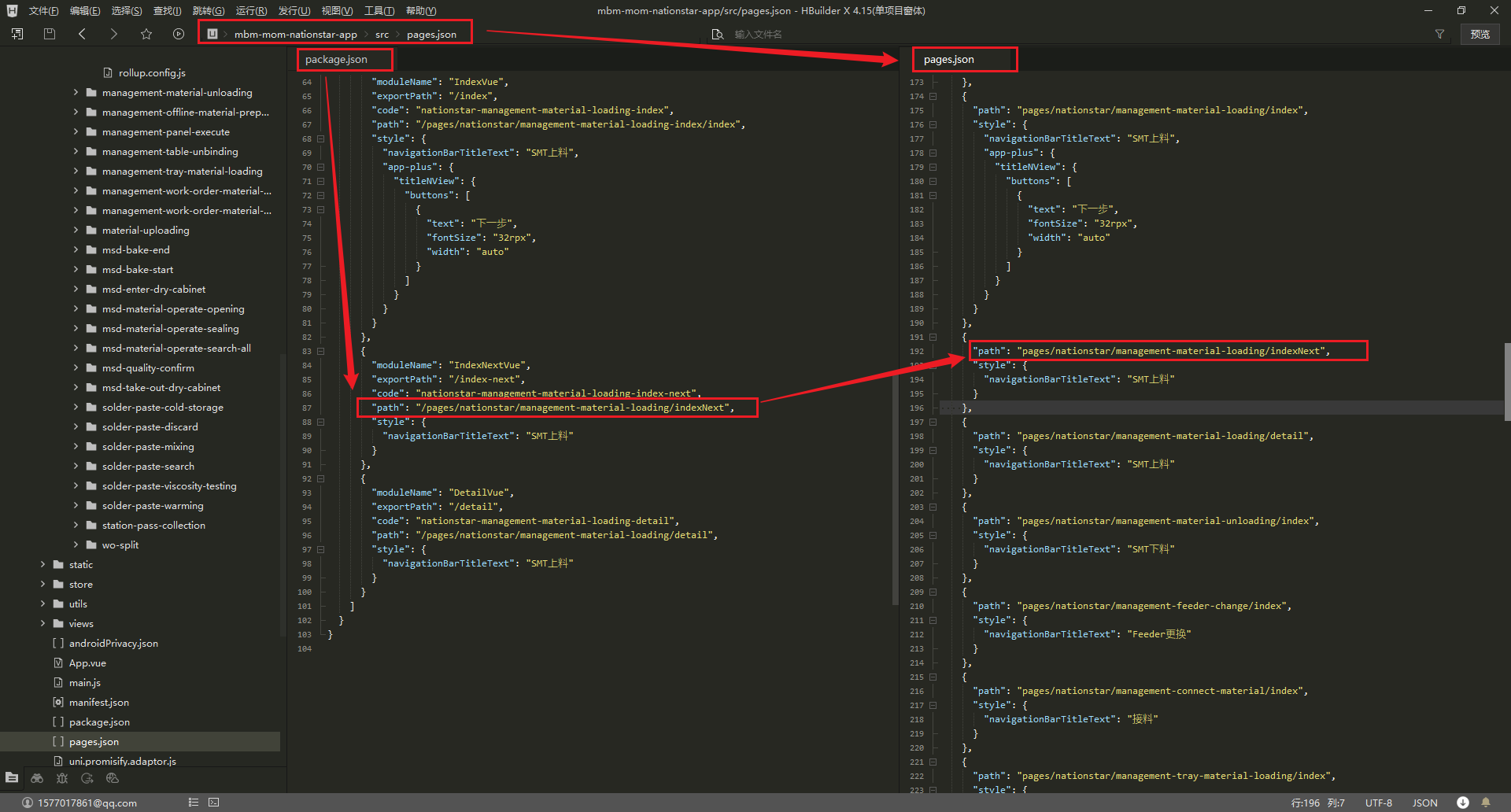Open the debug bug panel icon
The height and width of the screenshot is (812, 1511).
(x=62, y=778)
